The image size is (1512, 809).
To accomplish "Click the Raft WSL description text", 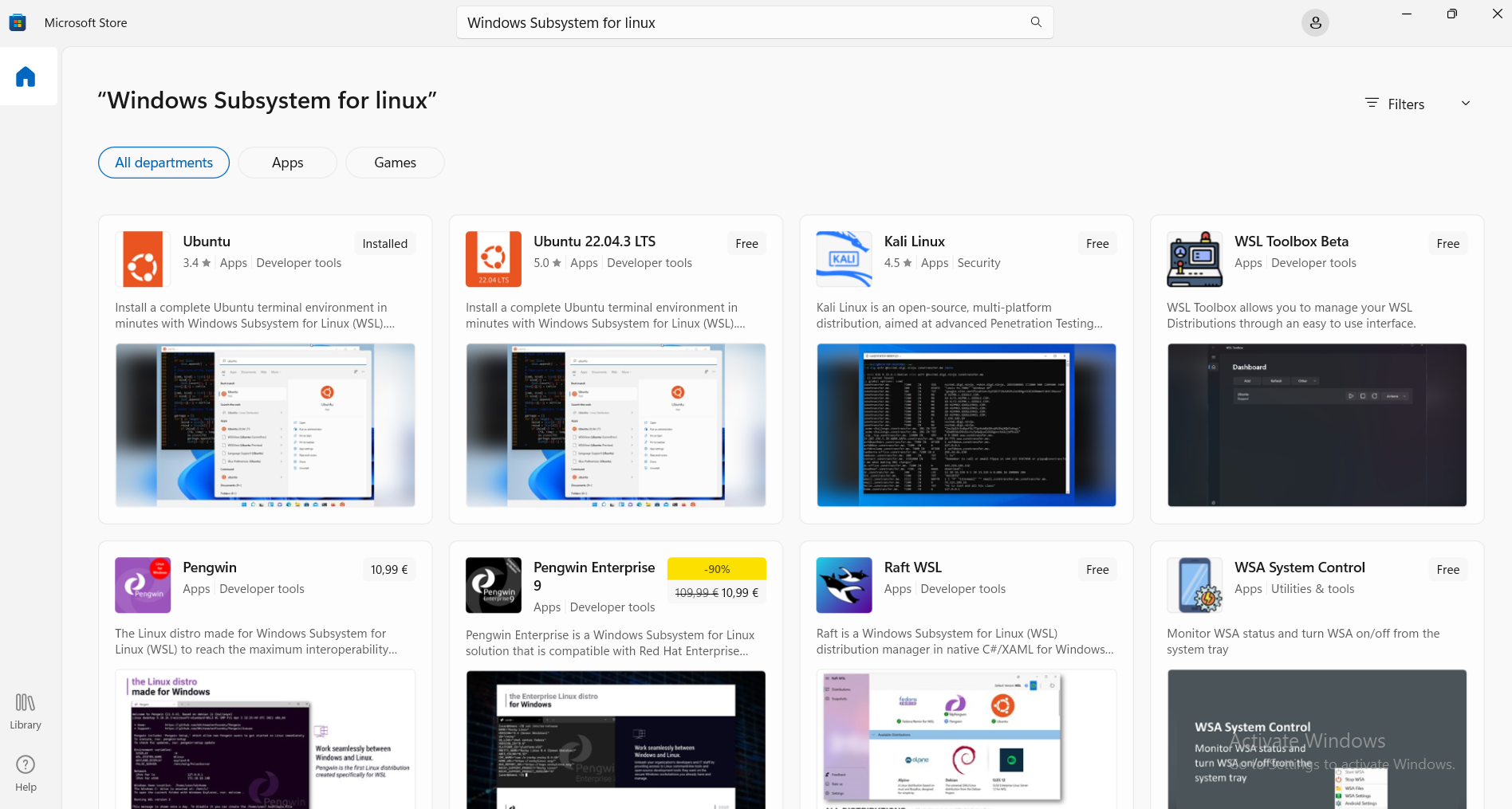I will (965, 642).
